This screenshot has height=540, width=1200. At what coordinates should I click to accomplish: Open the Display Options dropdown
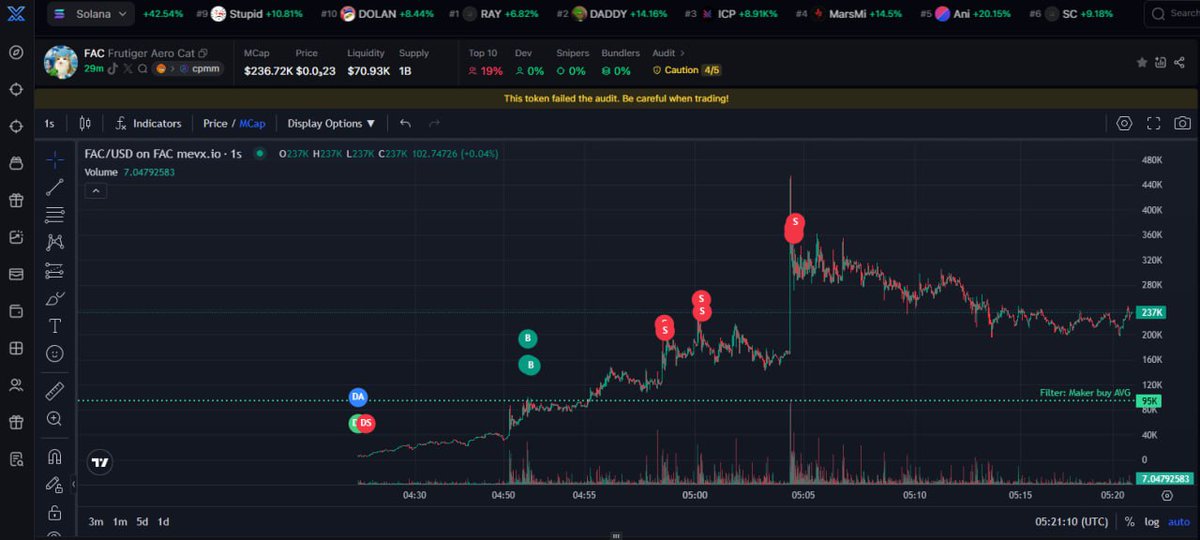click(x=331, y=123)
